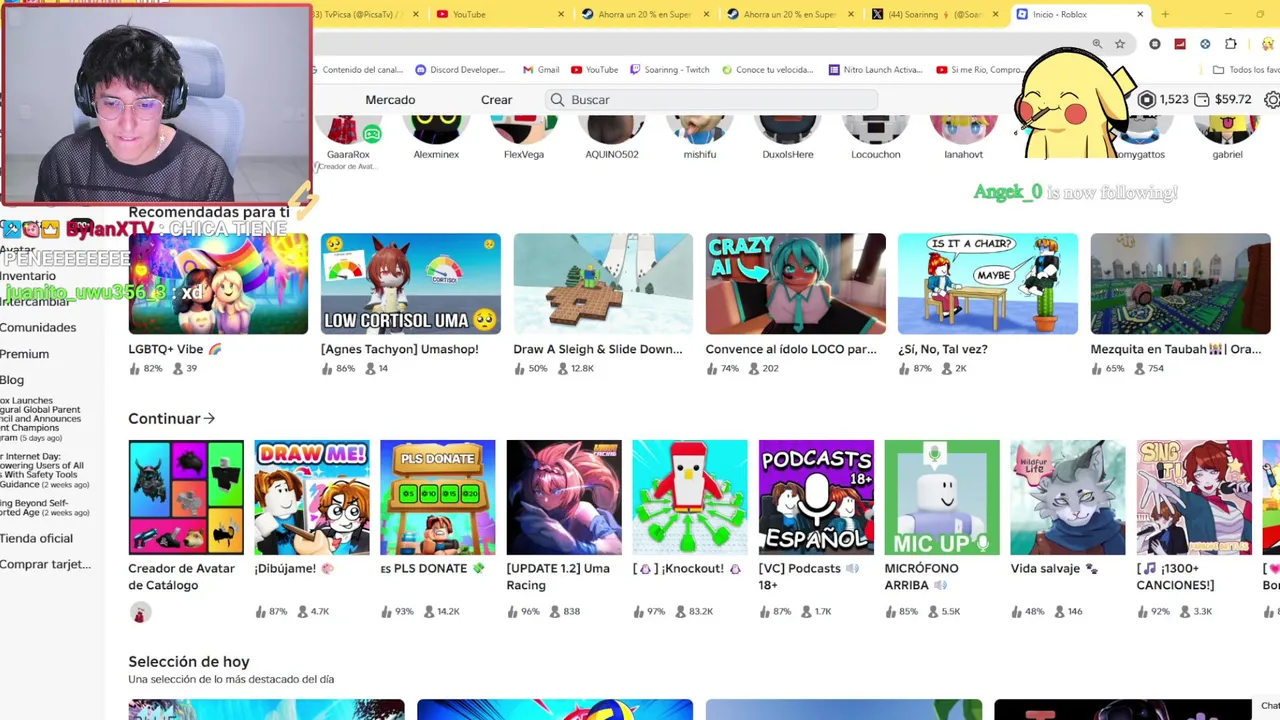Open friend avatar FlexVega
Viewport: 1280px width, 720px height.
tap(524, 130)
